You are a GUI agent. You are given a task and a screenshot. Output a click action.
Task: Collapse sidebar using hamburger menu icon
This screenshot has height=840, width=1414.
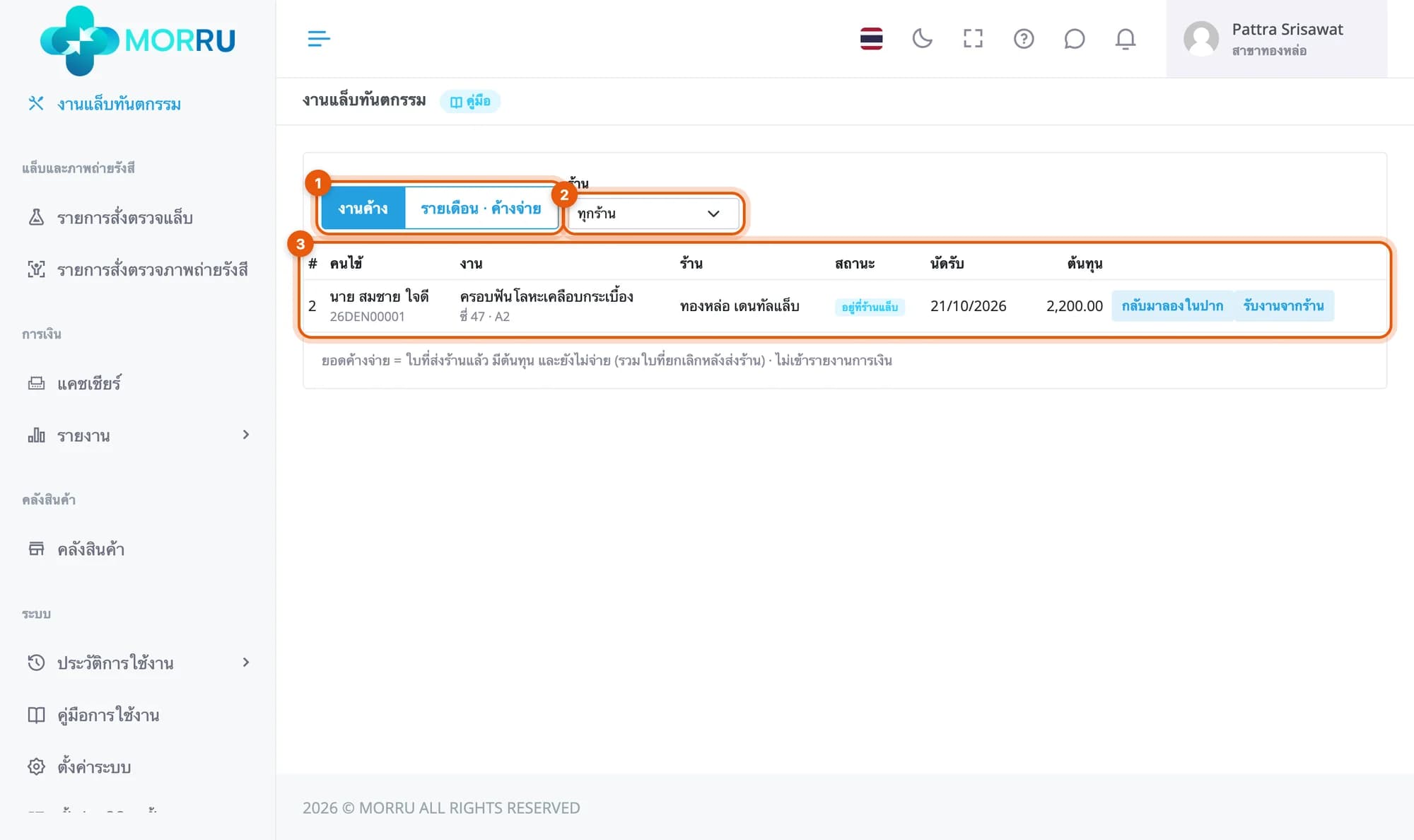[x=319, y=38]
